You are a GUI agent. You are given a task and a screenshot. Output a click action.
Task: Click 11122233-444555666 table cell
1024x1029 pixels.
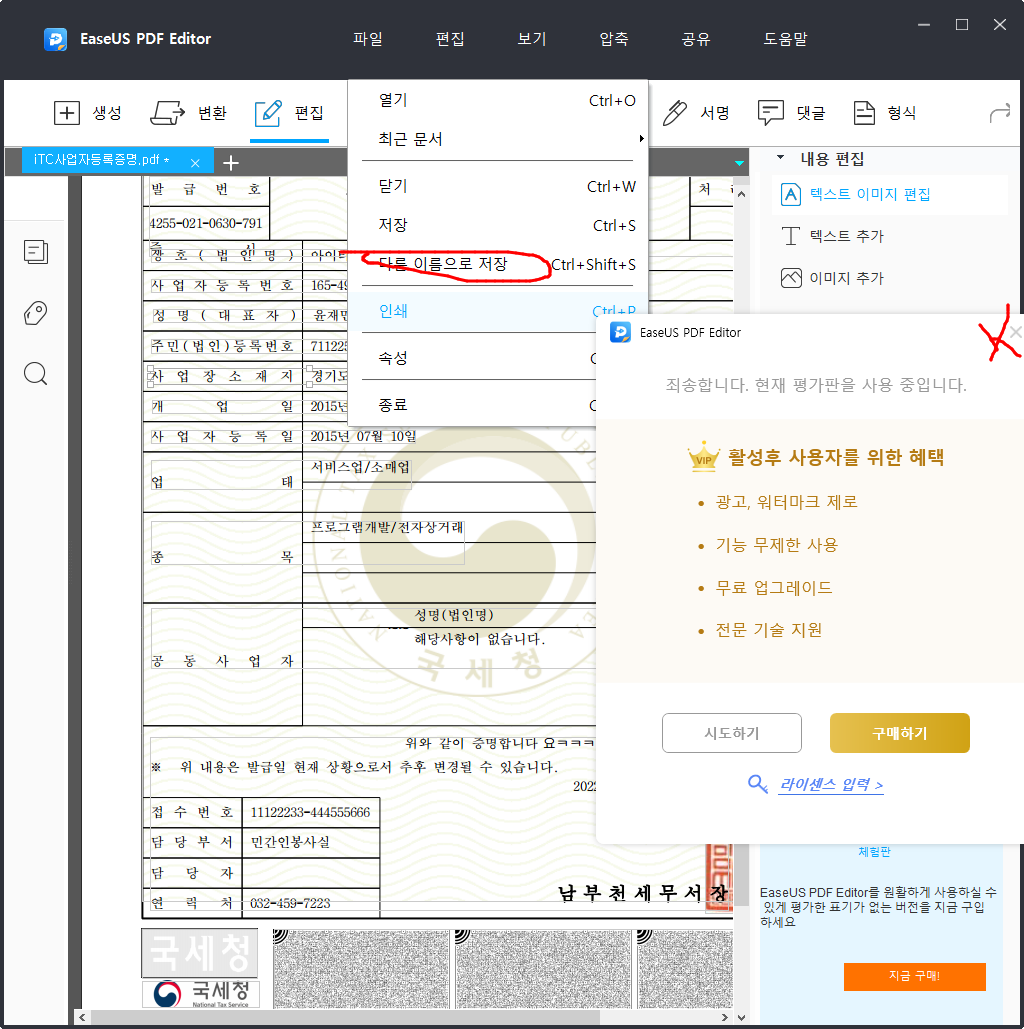pos(310,812)
